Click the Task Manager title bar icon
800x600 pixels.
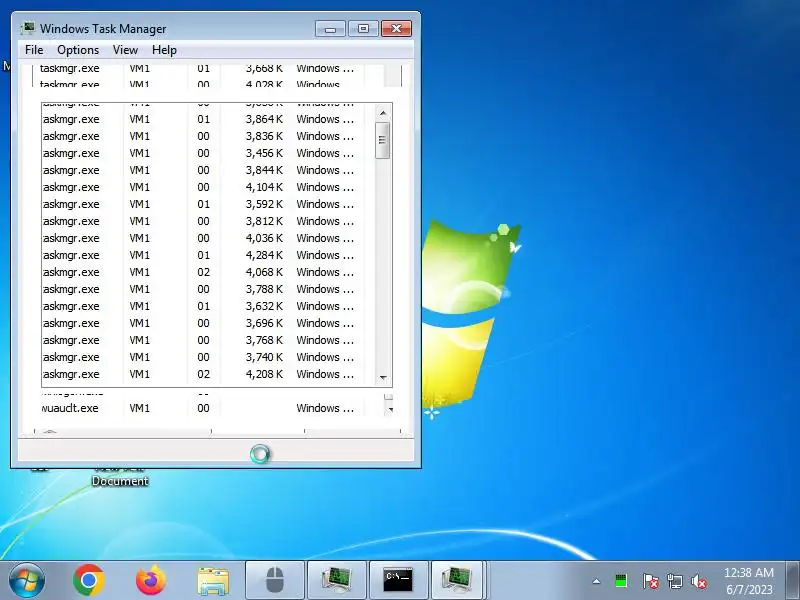(x=28, y=28)
